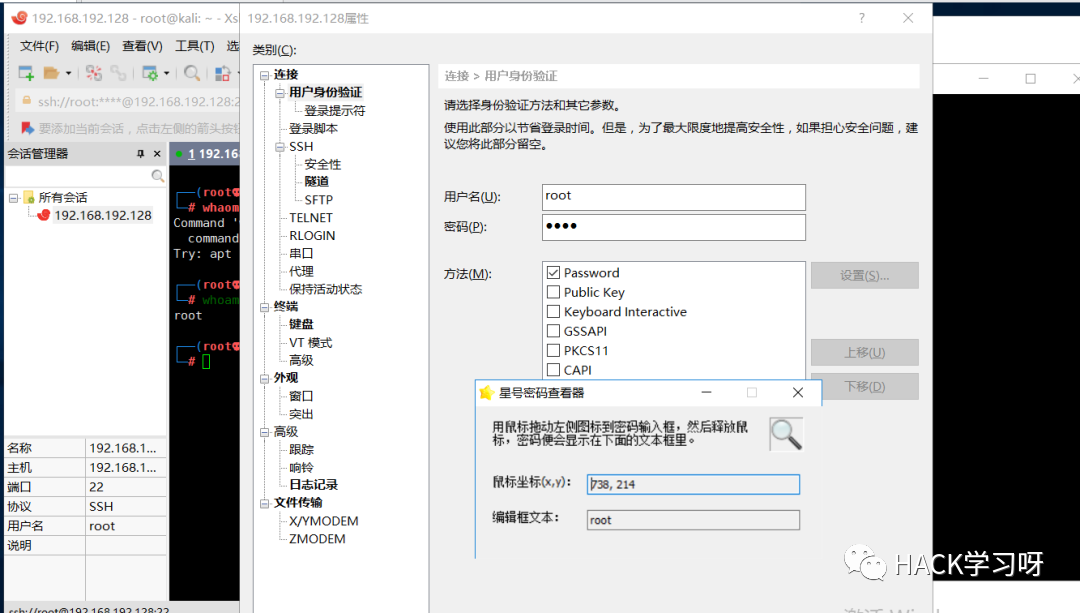The image size is (1080, 613).
Task: Click the color scheme icon in toolbar
Action: 222,72
